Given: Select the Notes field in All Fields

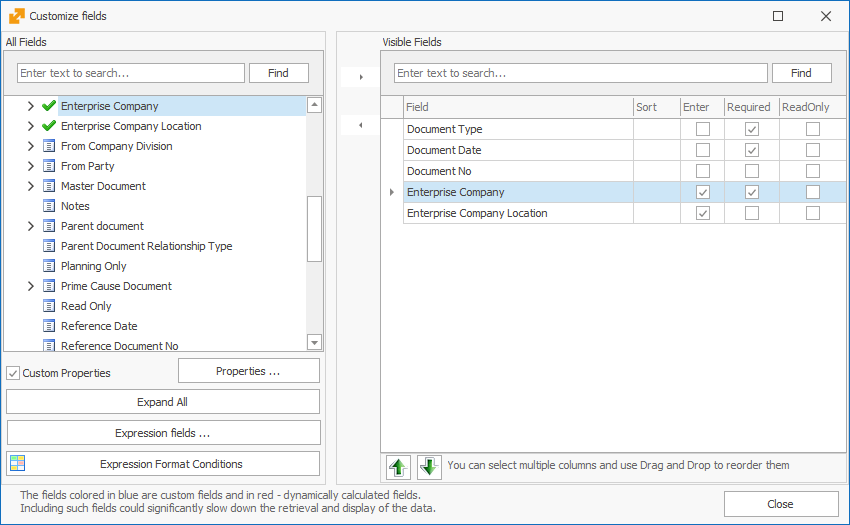Looking at the screenshot, I should (x=75, y=206).
